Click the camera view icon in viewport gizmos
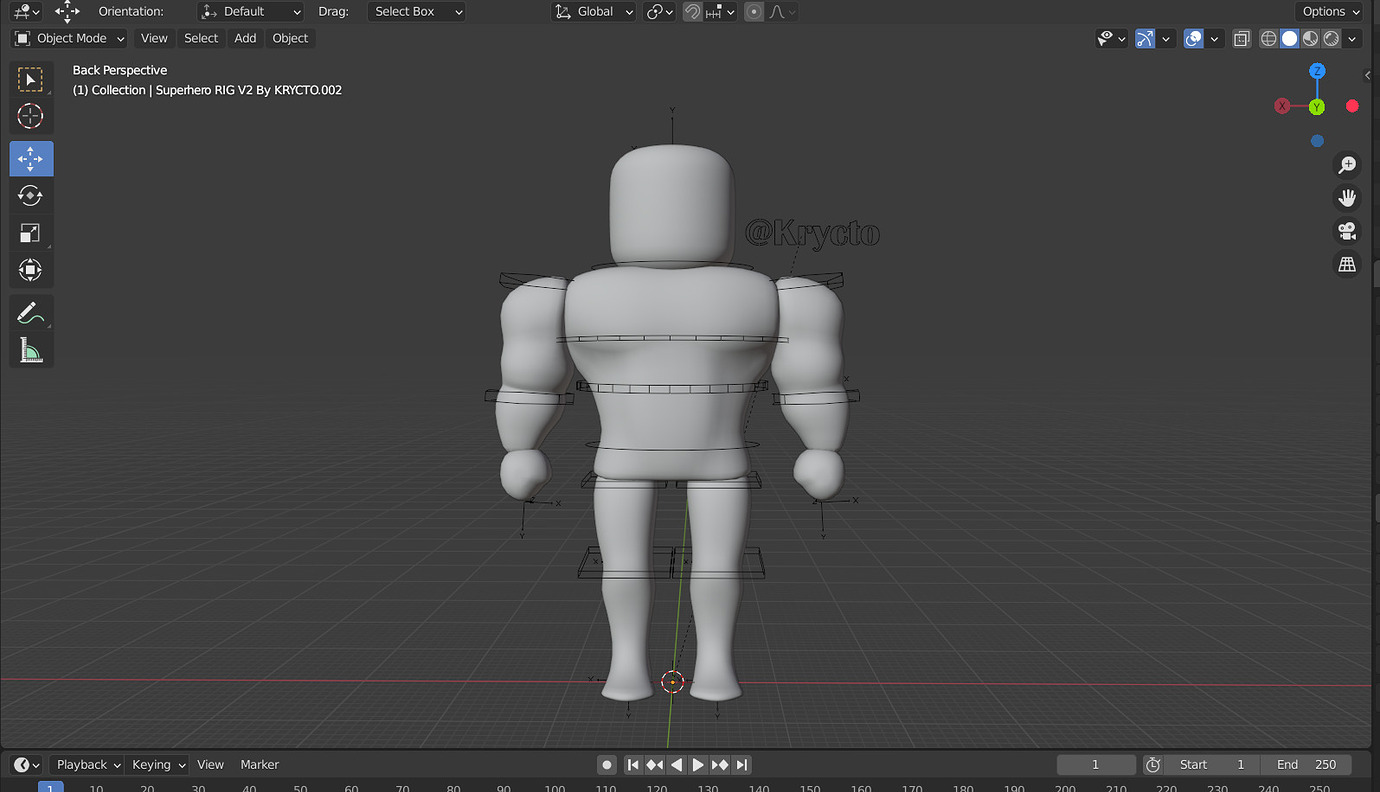The image size is (1380, 792). click(1347, 231)
